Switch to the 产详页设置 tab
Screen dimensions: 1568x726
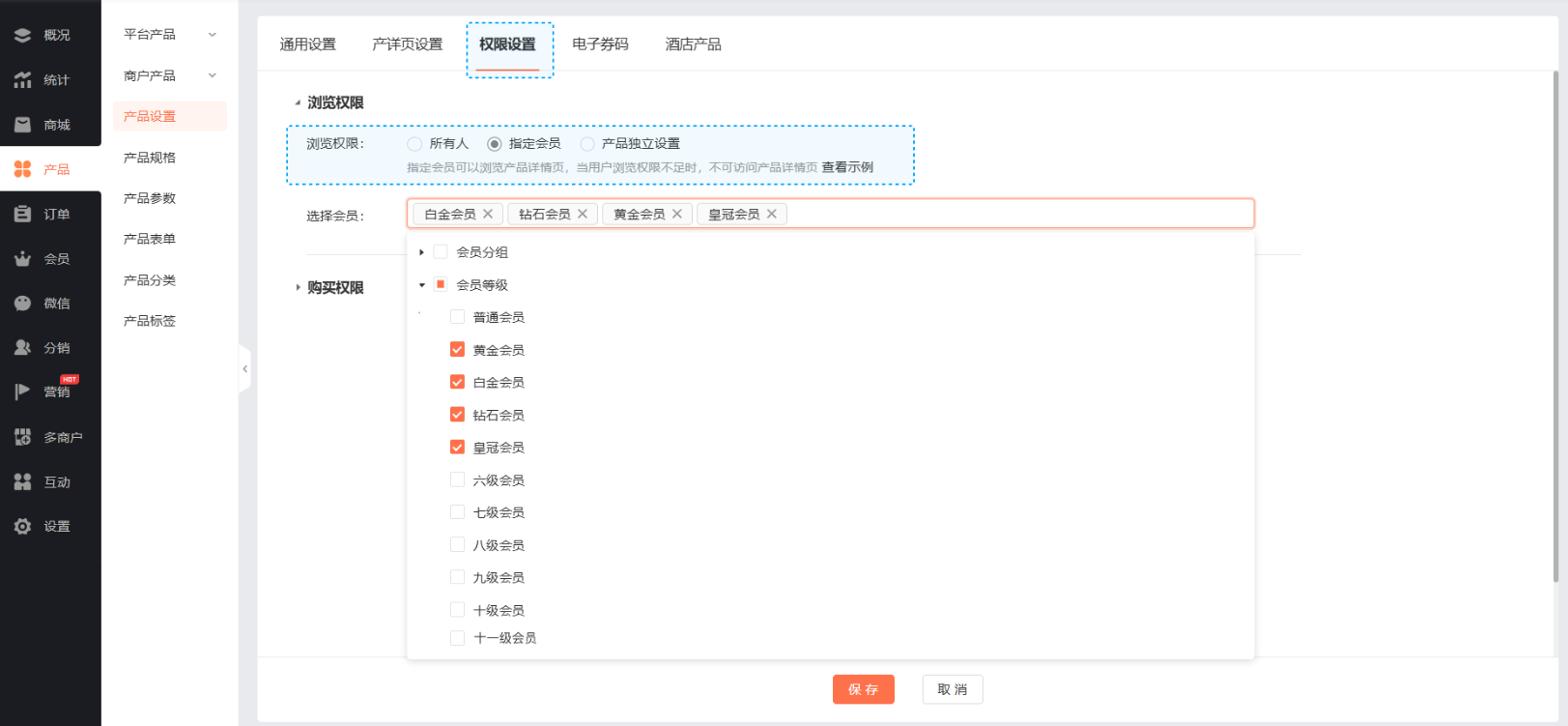pos(408,44)
